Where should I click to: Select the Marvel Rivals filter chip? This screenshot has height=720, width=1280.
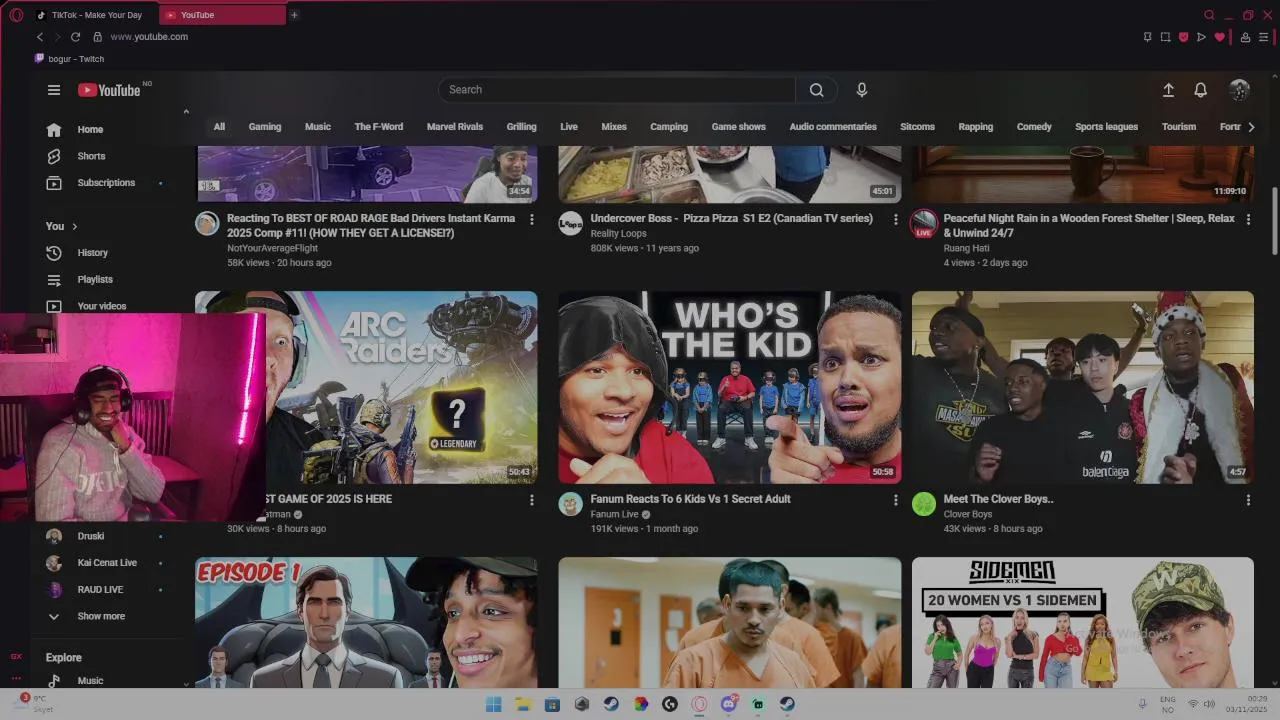pyautogui.click(x=455, y=127)
